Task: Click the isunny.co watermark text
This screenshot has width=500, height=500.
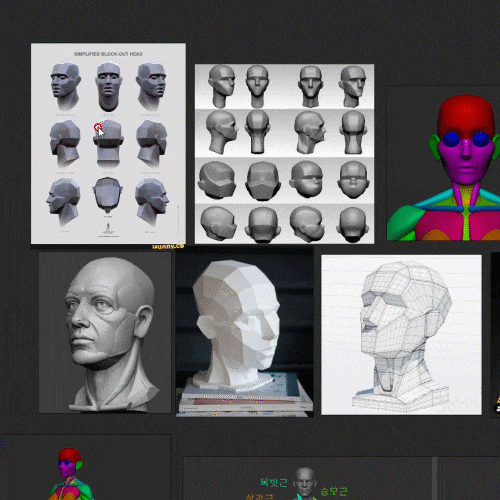Action: [x=168, y=247]
